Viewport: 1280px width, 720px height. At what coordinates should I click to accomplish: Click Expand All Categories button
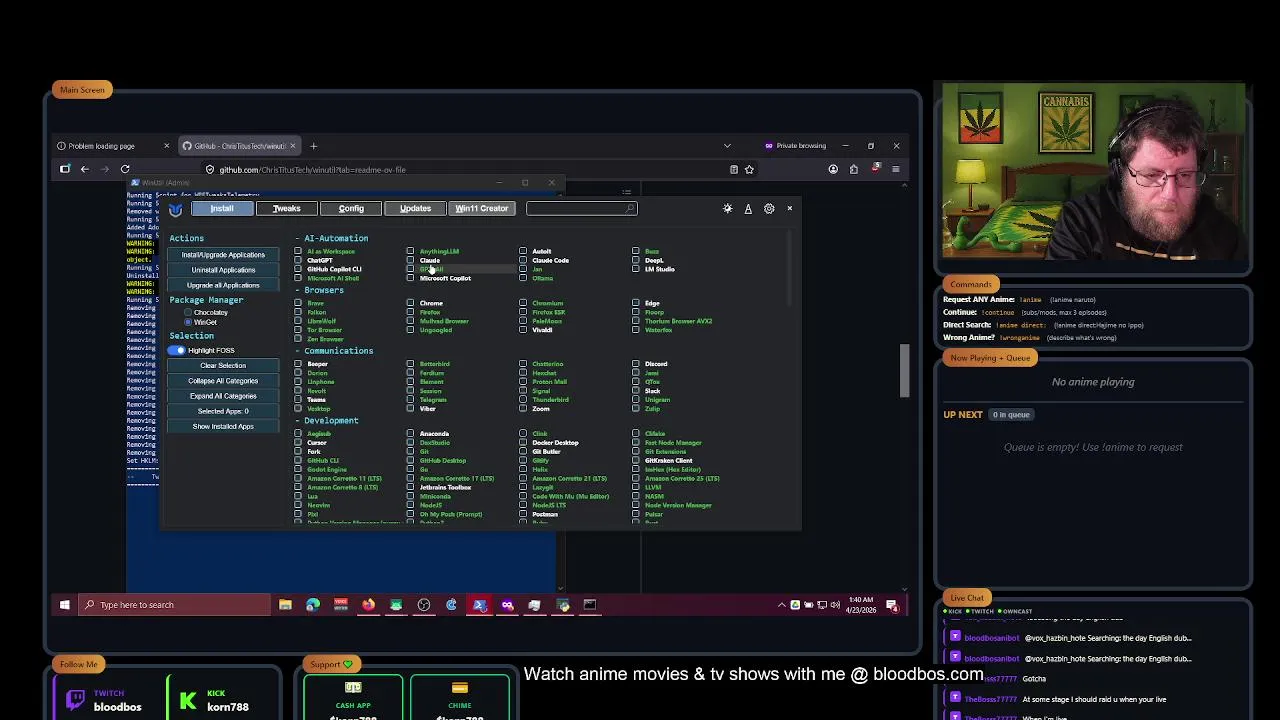(223, 396)
